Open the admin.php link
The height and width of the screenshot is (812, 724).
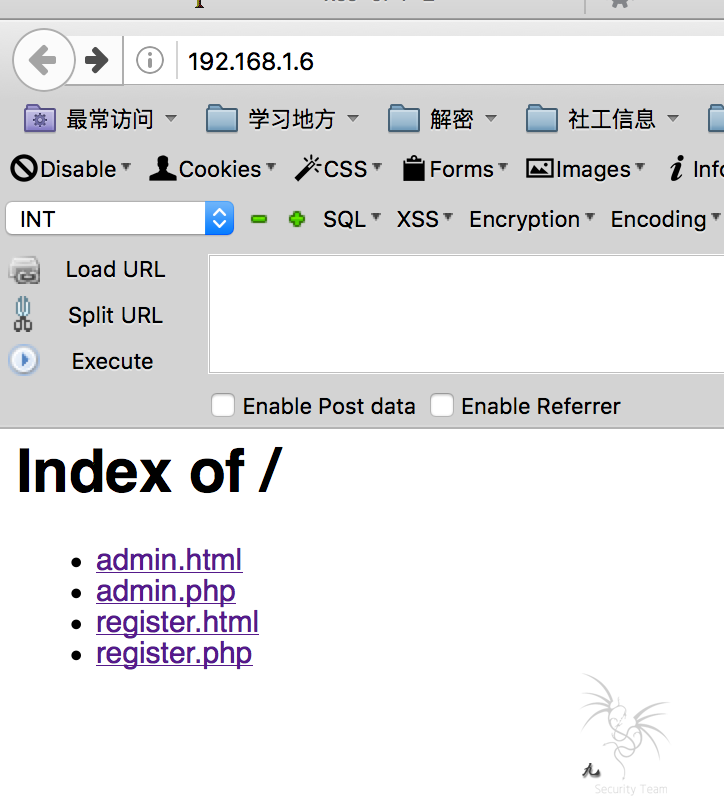(x=166, y=591)
